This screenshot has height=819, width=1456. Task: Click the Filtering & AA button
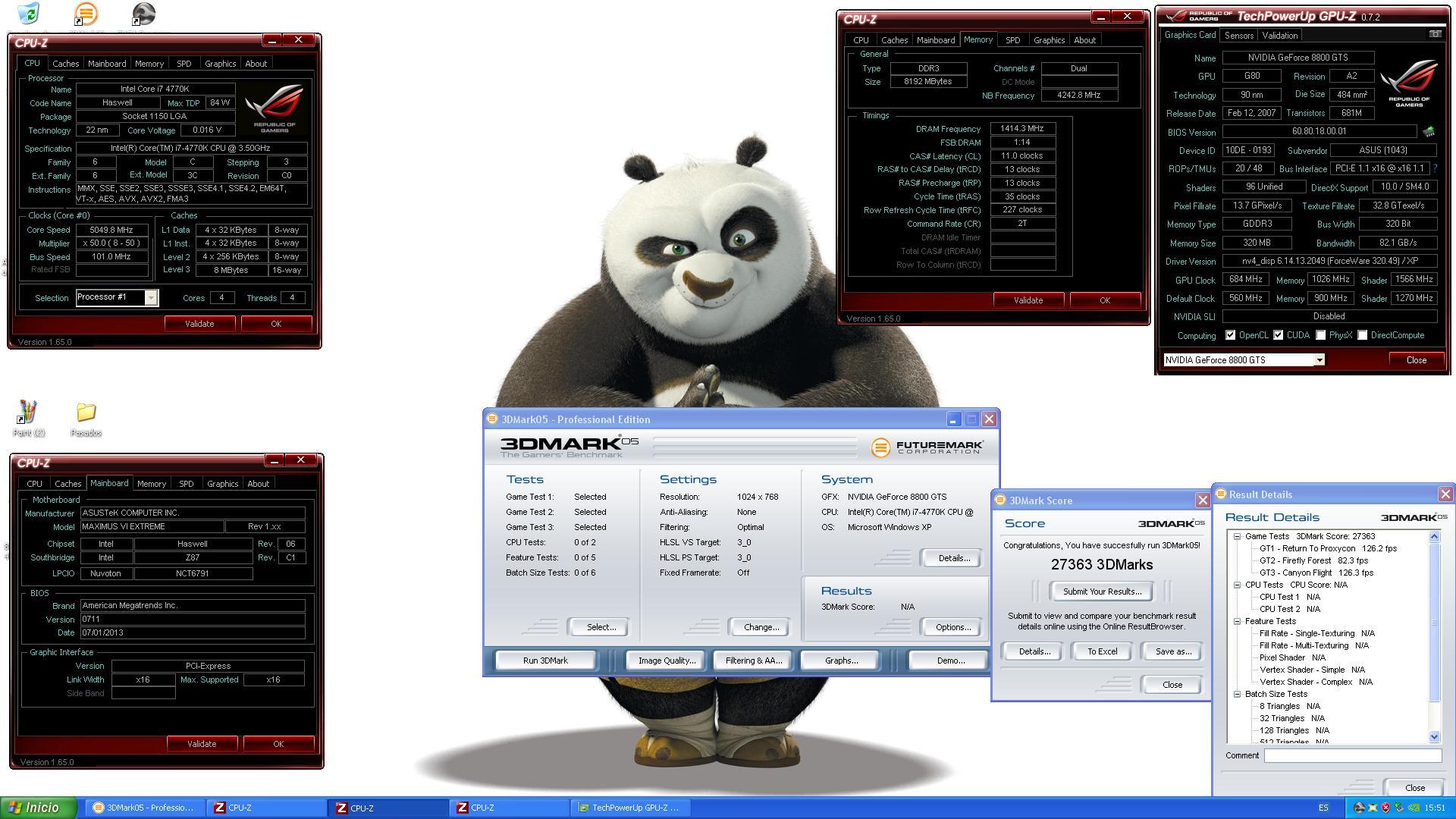coord(753,661)
